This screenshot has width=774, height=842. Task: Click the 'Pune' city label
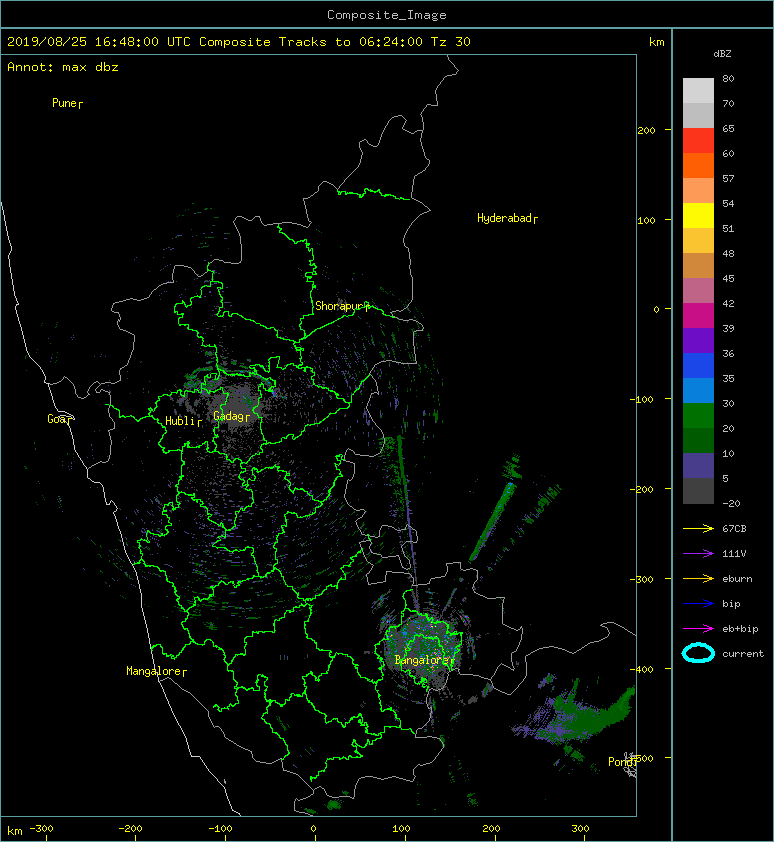[64, 103]
